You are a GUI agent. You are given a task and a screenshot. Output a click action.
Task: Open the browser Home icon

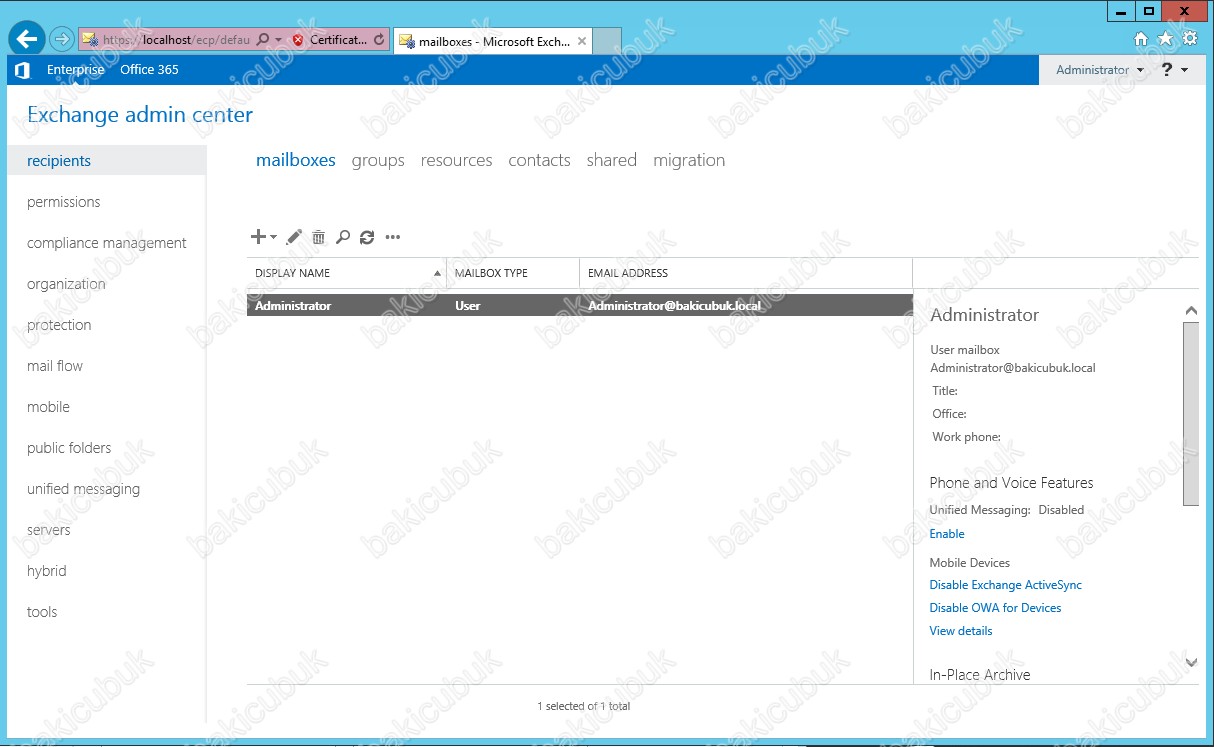coord(1141,39)
